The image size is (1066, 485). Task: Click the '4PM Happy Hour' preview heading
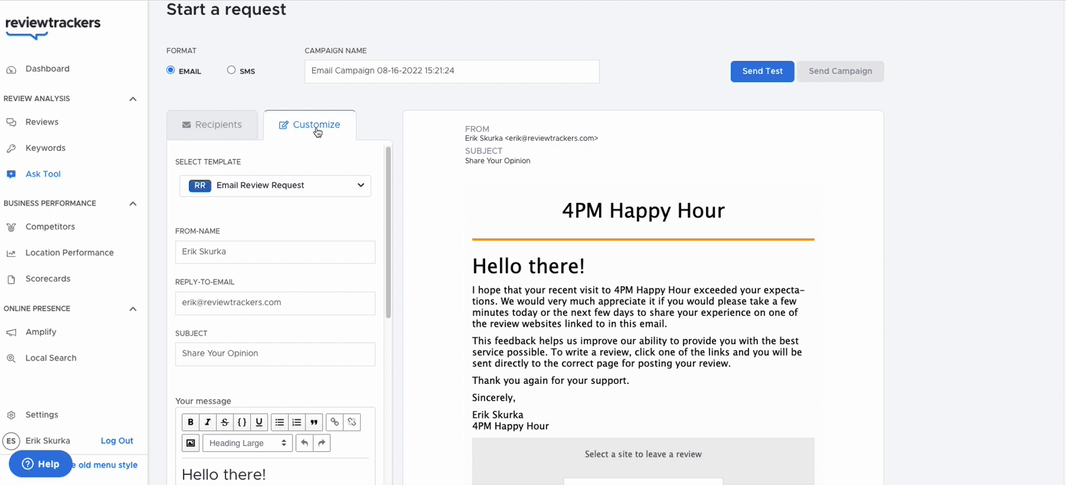[643, 211]
